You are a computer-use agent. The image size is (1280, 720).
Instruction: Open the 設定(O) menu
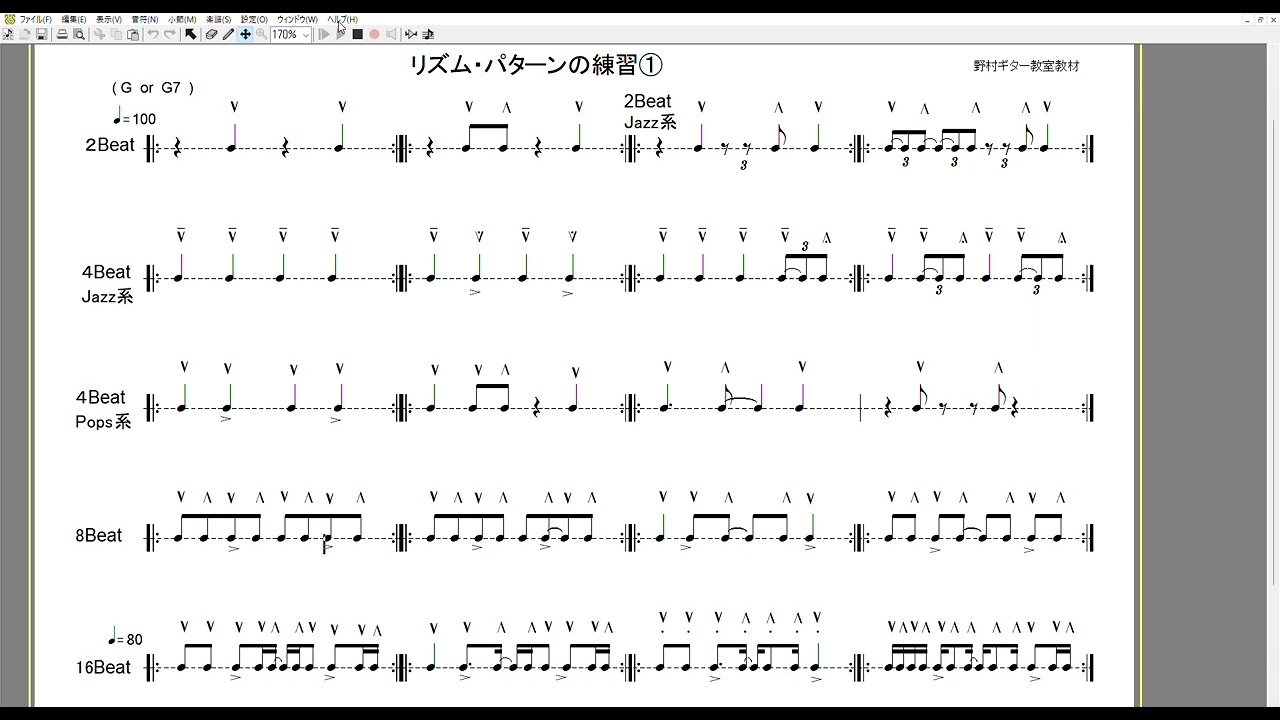click(254, 19)
